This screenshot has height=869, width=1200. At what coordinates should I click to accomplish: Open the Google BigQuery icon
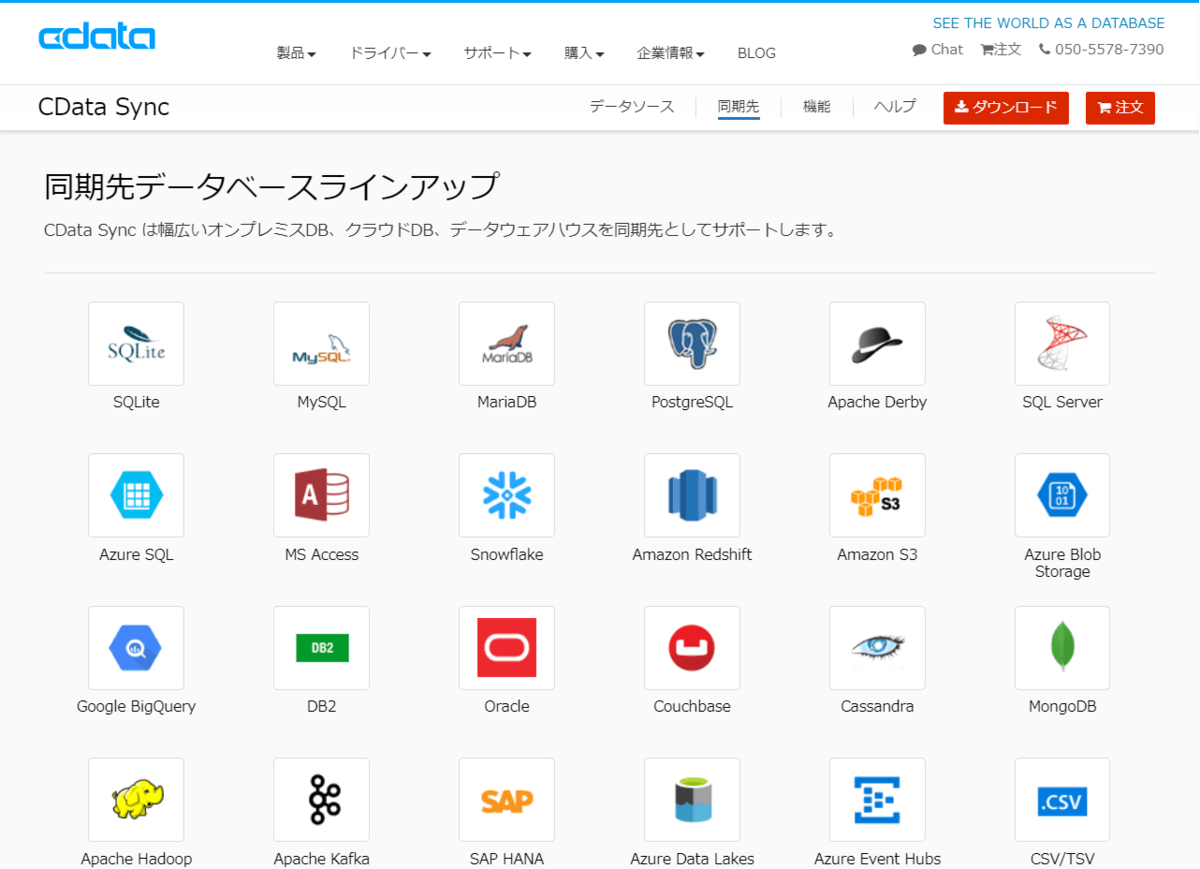point(136,648)
